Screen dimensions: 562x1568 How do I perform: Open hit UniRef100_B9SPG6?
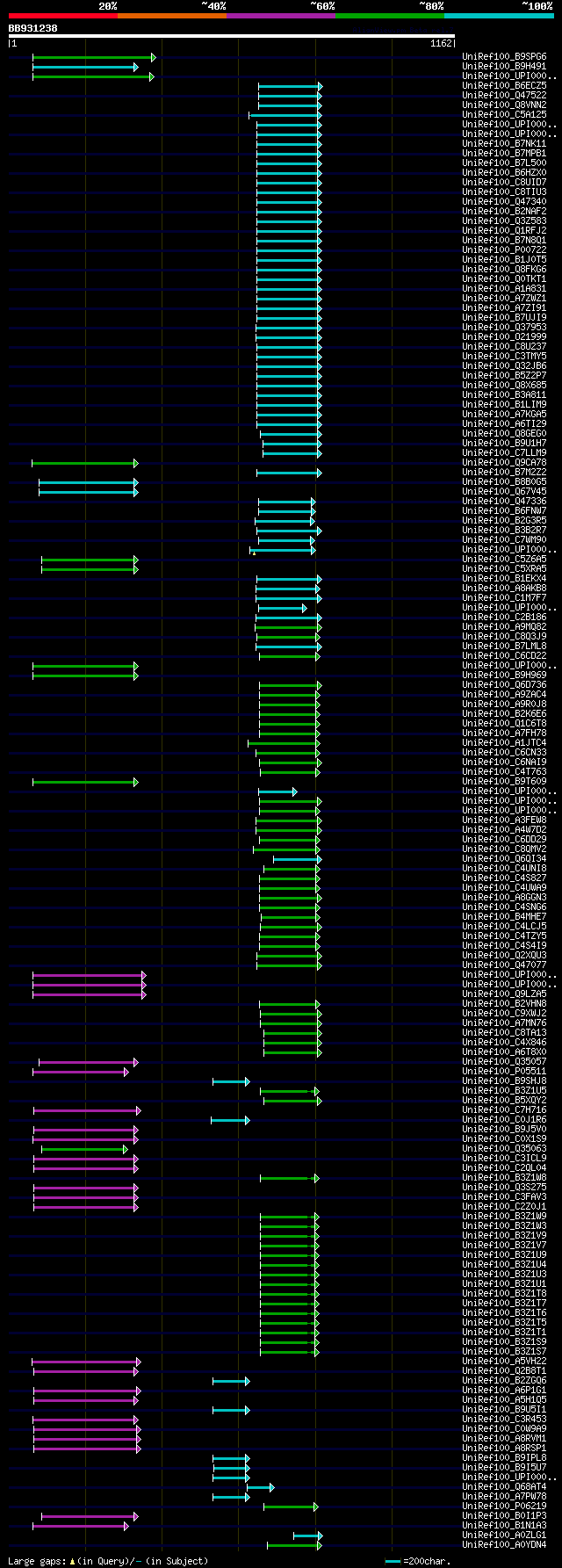click(x=504, y=57)
